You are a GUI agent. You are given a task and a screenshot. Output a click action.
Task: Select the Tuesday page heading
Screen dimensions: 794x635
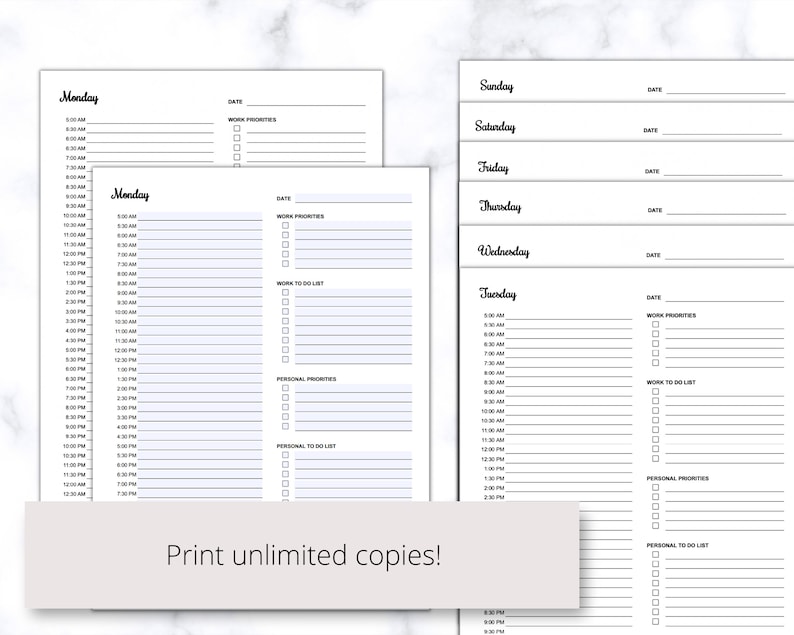pos(498,294)
